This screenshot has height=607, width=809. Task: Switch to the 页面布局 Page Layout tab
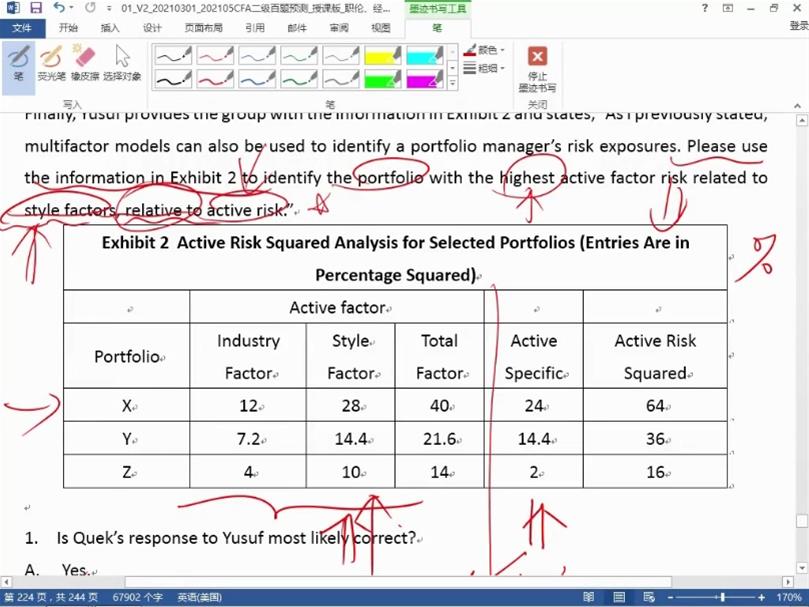[204, 28]
